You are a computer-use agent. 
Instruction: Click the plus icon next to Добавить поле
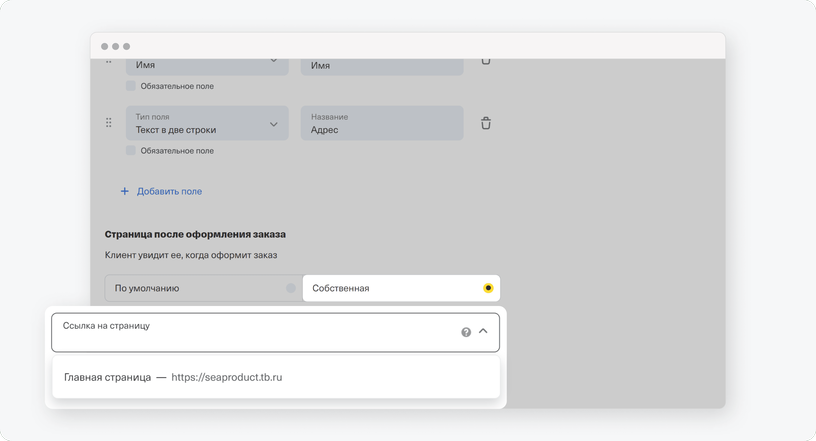tap(124, 191)
